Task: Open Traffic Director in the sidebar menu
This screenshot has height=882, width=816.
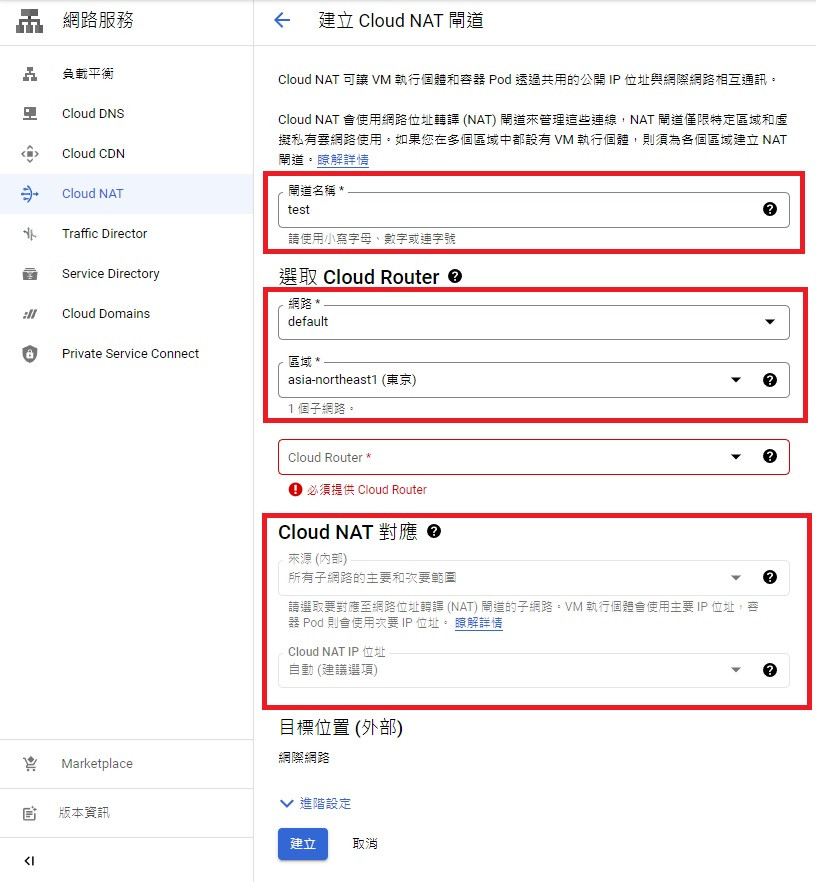Action: [127, 233]
